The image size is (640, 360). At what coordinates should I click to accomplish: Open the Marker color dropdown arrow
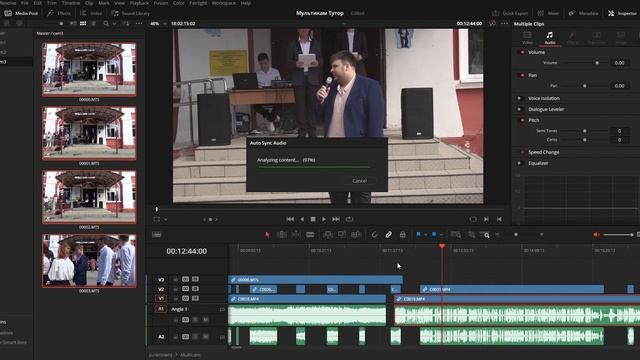[441, 235]
